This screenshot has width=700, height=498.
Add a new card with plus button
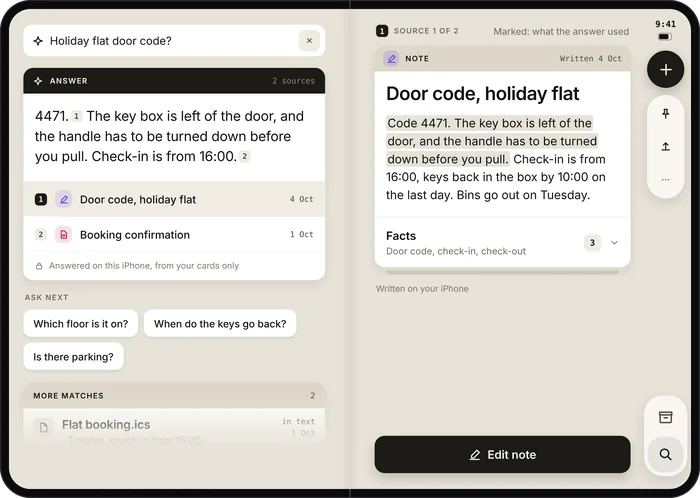click(665, 70)
